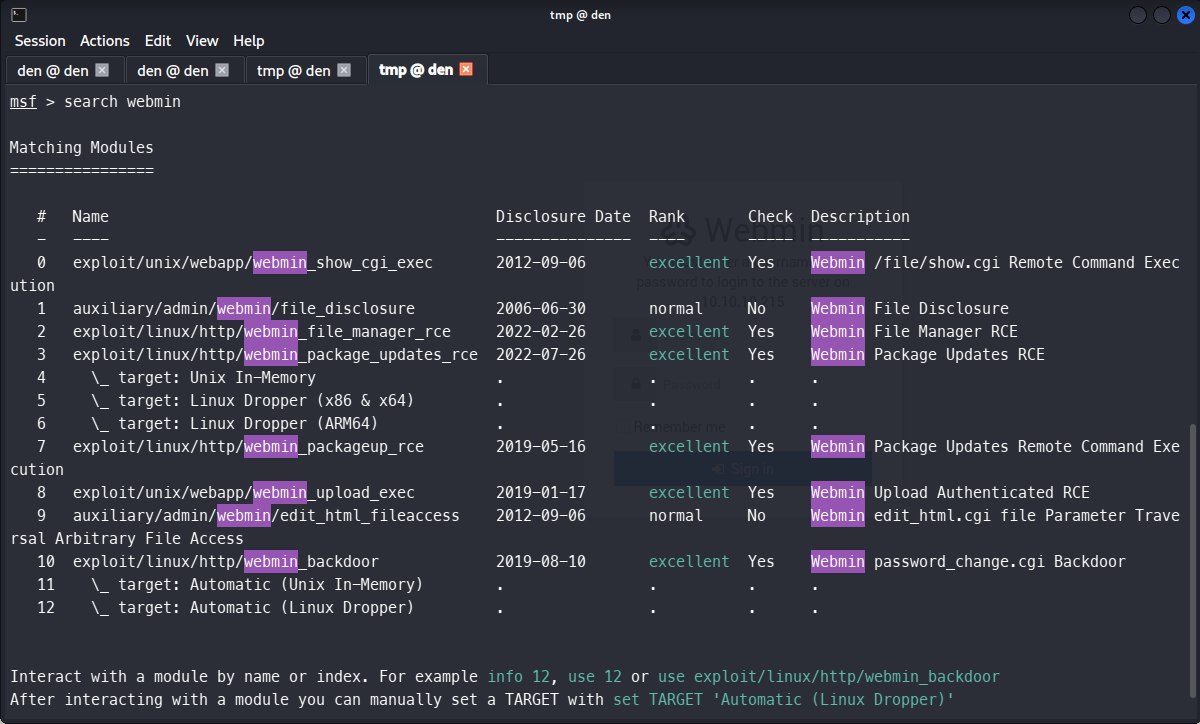The width and height of the screenshot is (1200, 724).
Task: Click the 2012-09-06 date of module 0
Action: 541,263
